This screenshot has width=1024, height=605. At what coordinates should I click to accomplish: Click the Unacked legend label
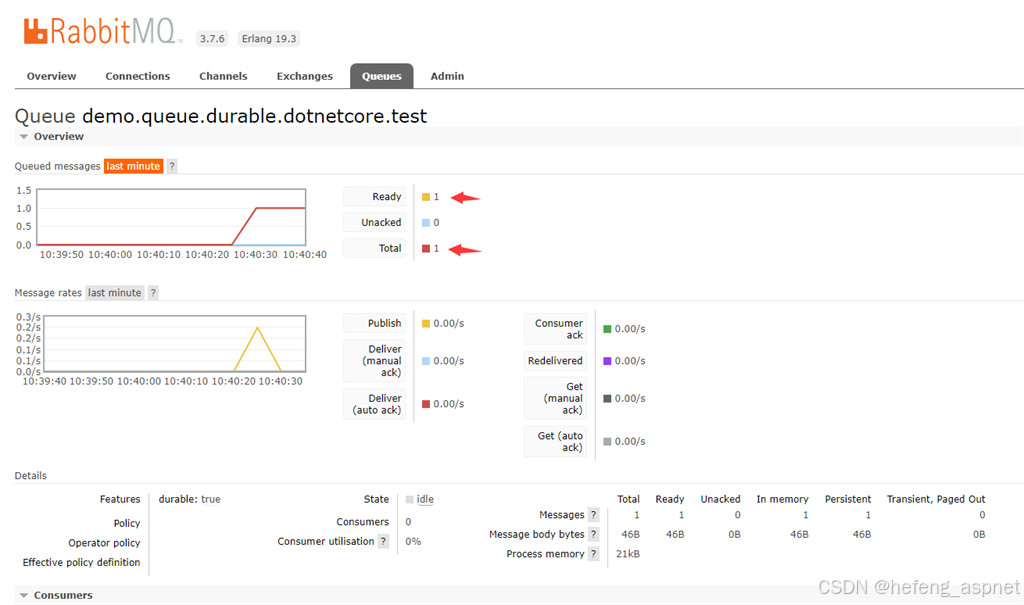375,223
